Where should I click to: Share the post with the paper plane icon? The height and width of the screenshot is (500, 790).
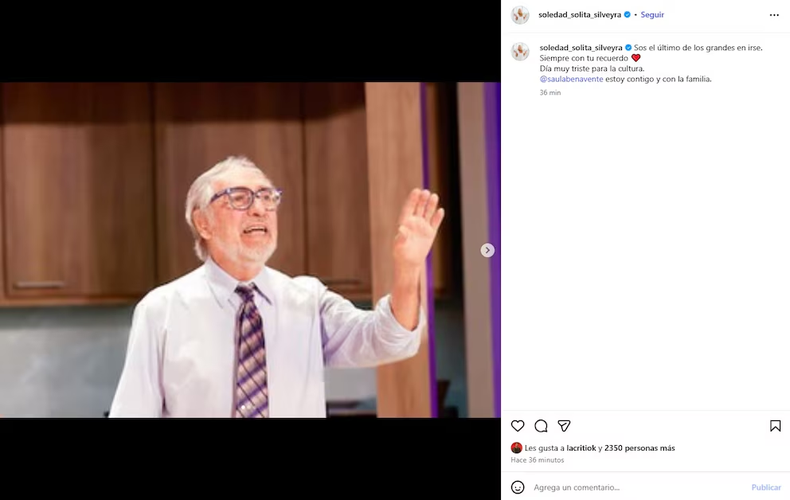pyautogui.click(x=564, y=426)
